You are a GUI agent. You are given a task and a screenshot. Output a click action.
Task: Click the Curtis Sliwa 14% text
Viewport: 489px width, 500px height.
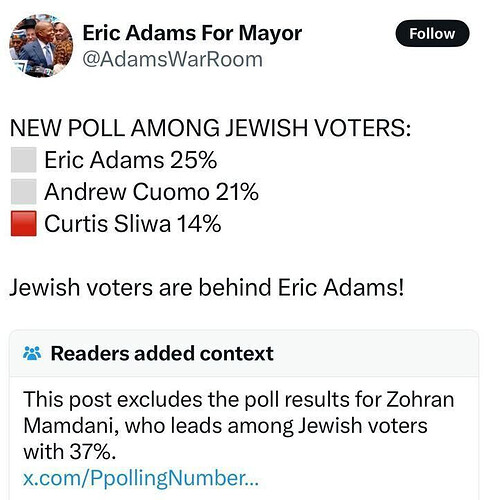click(133, 224)
